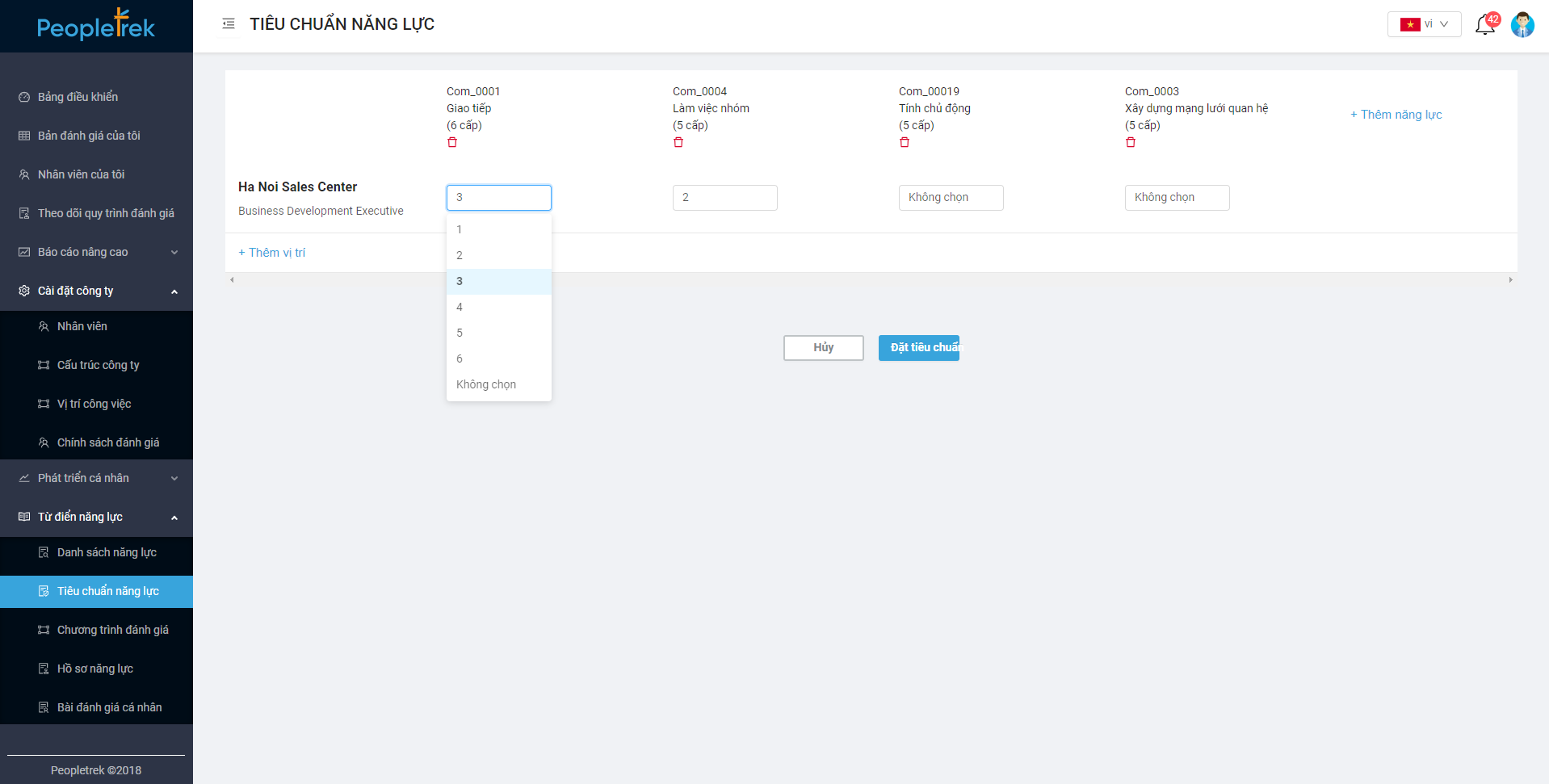Click the horizontal scrollbar right arrow
1549x784 pixels.
pos(1510,280)
